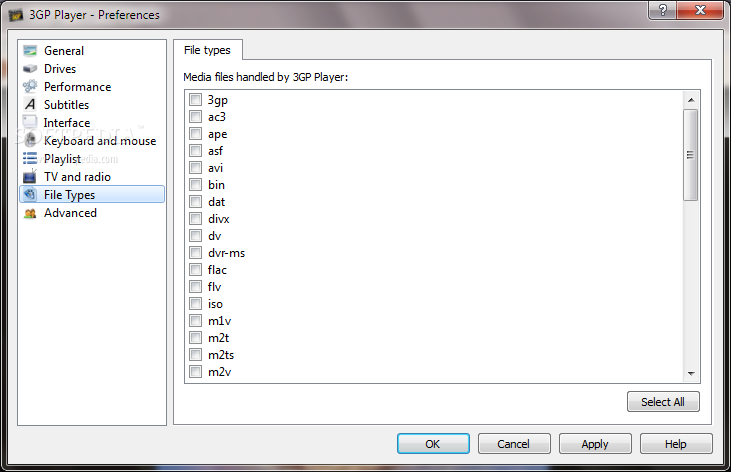Click the Cancel button

pos(514,444)
